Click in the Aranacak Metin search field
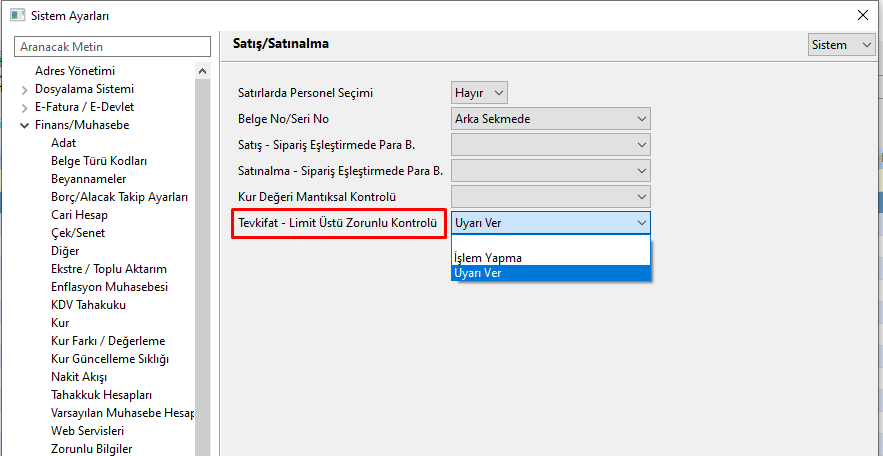Screen dimensions: 883x456 [x=112, y=47]
